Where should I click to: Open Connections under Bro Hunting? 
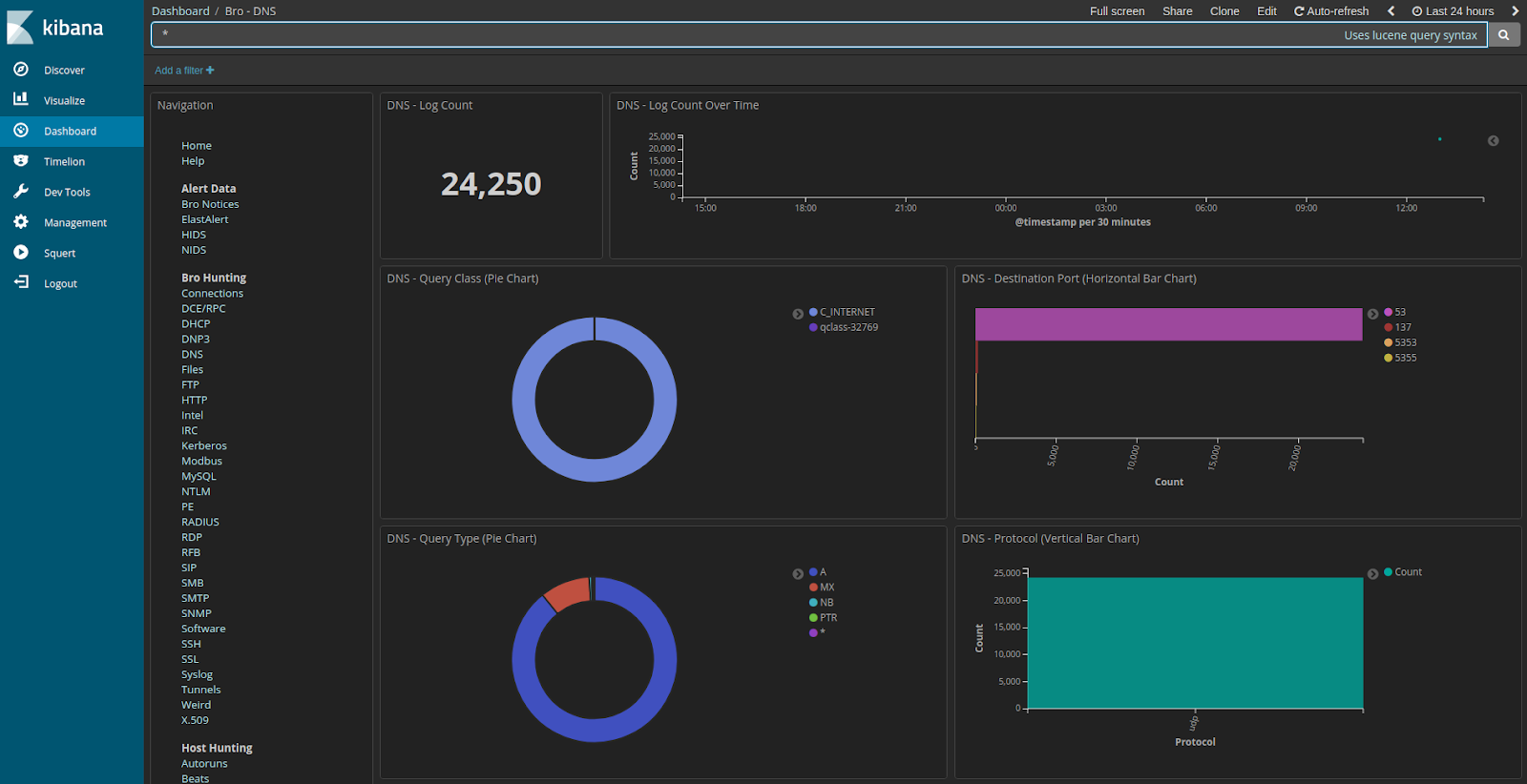[212, 294]
